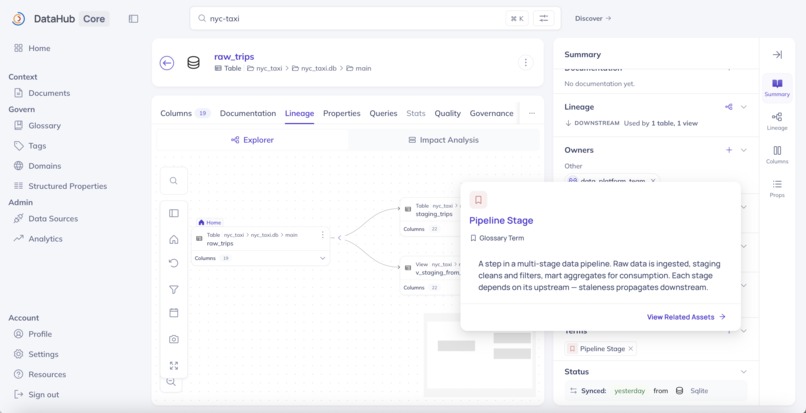Collapse downstream lineage of the raw_trips node
Viewport: 806px width, 413px height.
coord(339,238)
